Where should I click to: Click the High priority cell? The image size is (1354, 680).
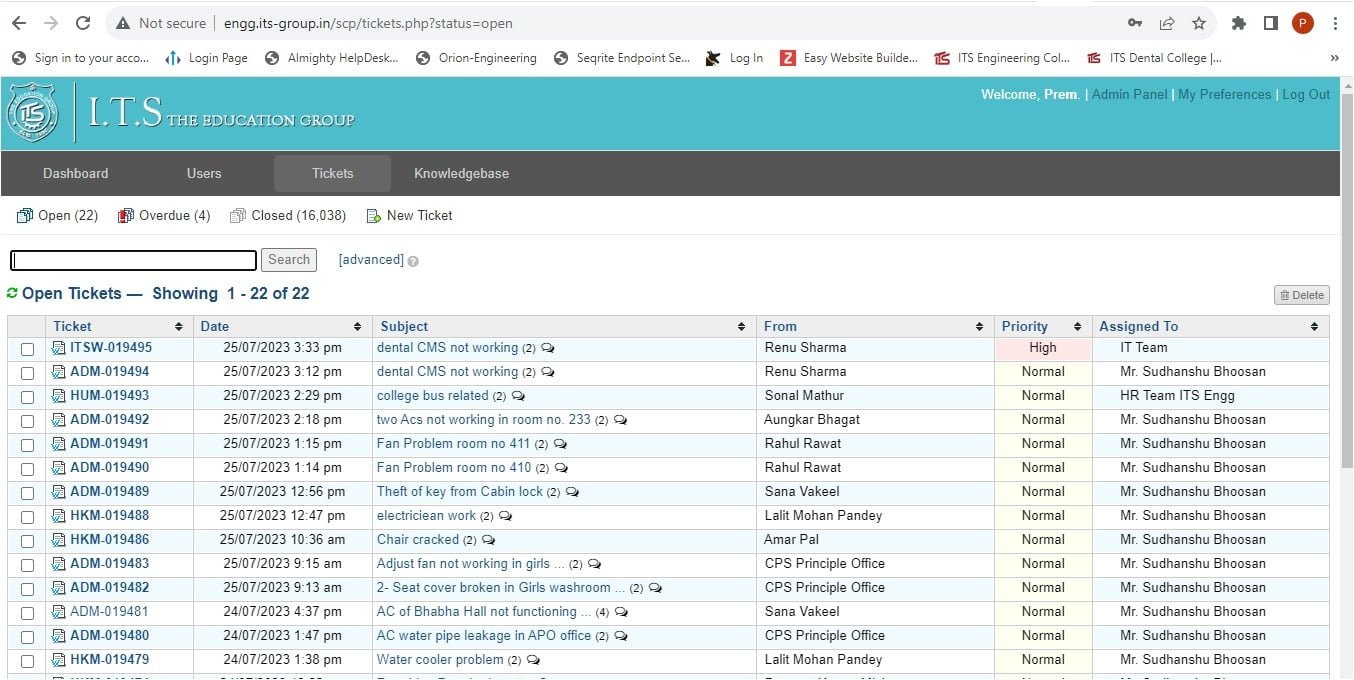(1043, 348)
